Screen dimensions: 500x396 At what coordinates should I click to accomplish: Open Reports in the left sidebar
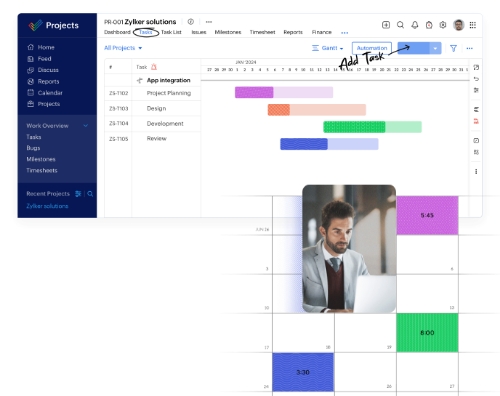(x=43, y=81)
